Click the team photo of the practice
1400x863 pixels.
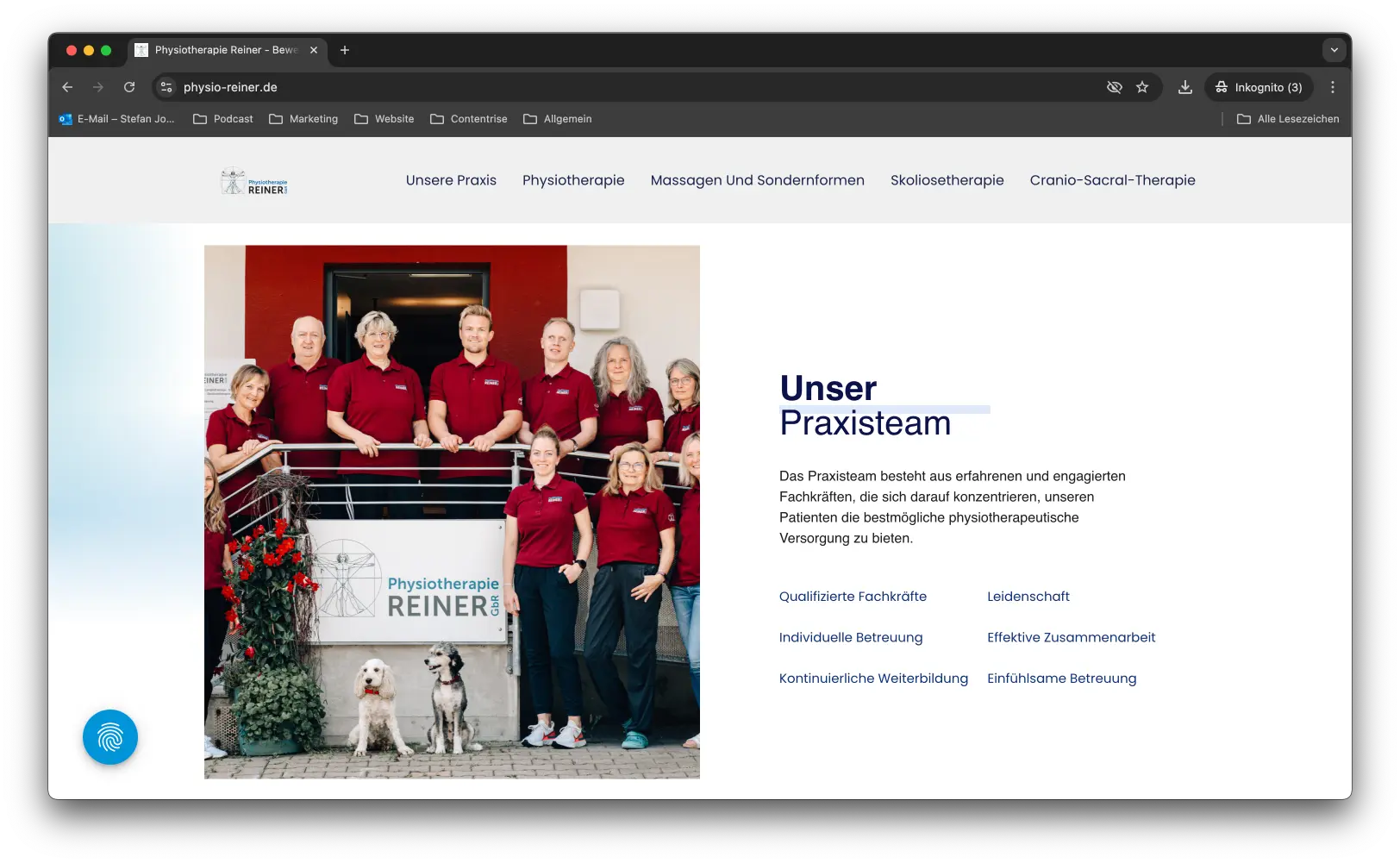click(452, 511)
